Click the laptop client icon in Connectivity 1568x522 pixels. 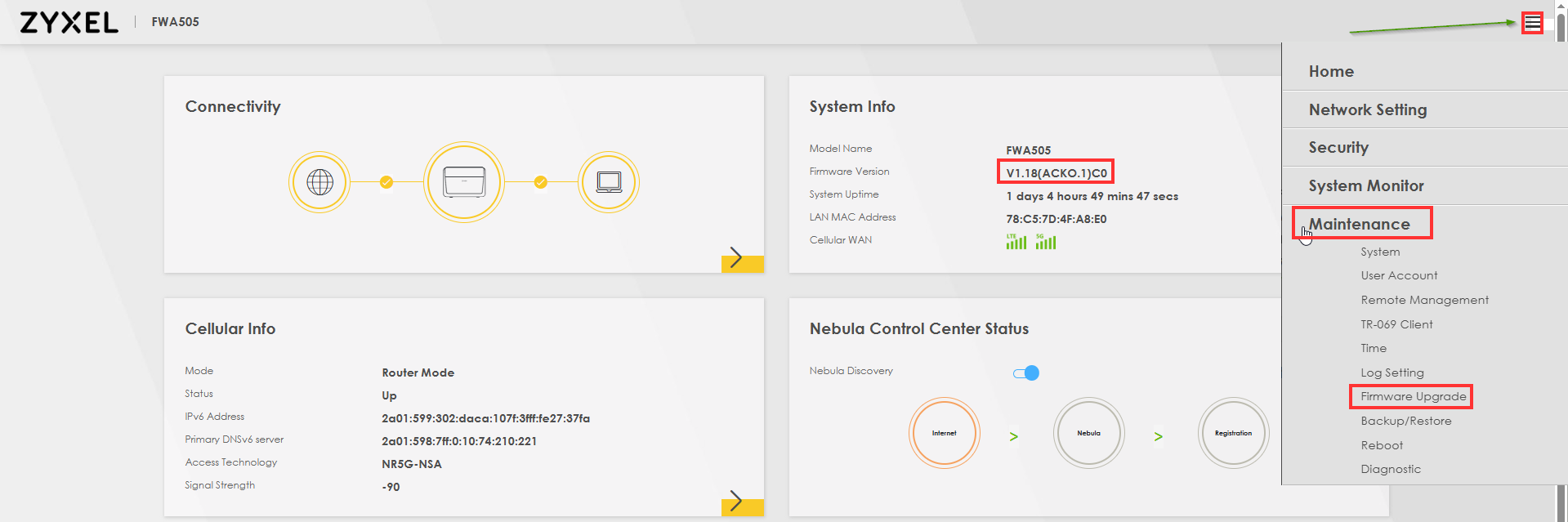[609, 182]
